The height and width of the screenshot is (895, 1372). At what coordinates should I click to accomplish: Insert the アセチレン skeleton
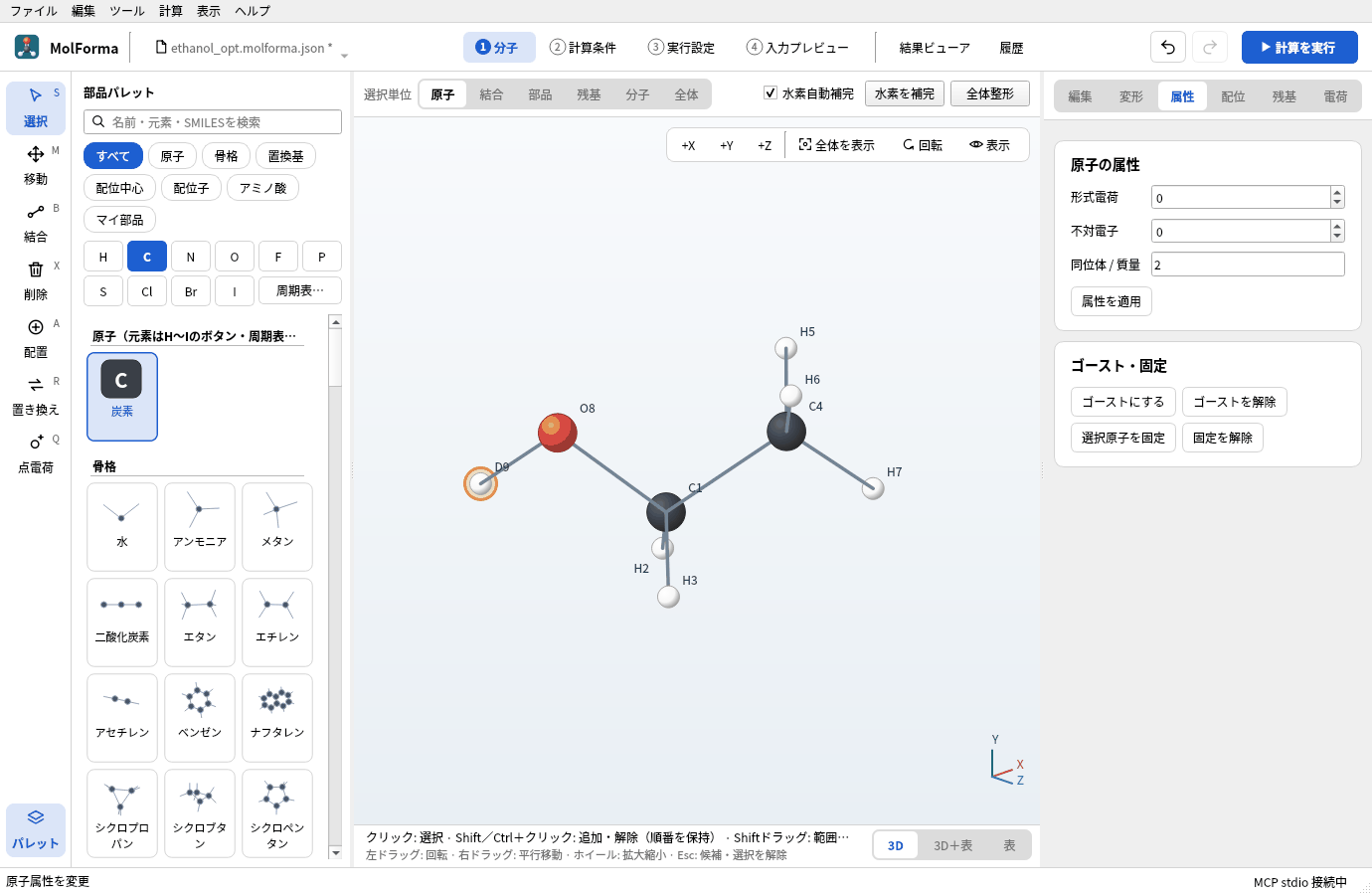click(x=122, y=718)
